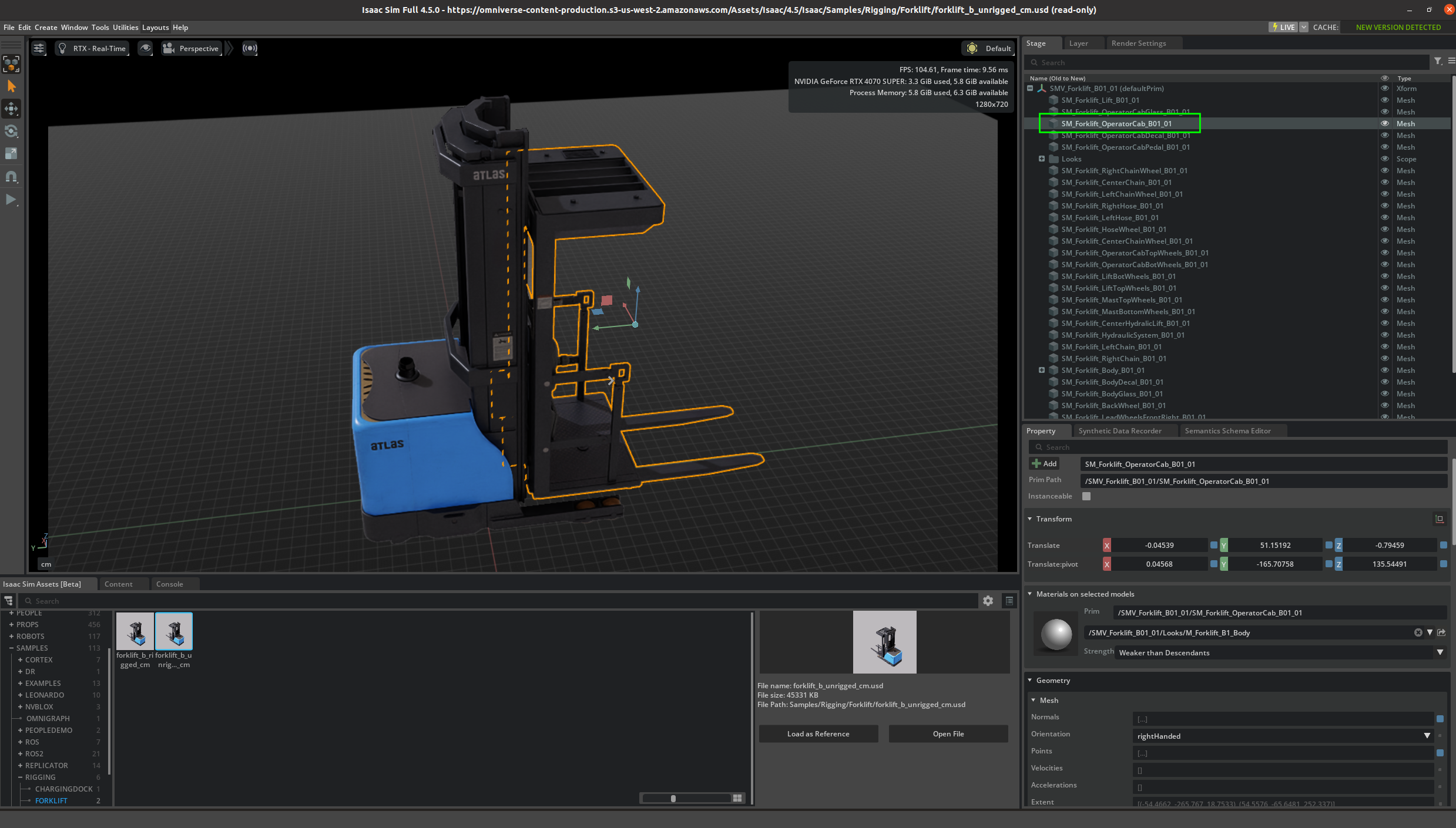The image size is (1456, 828).
Task: Open the Stage filter funnel icon
Action: point(1437,61)
